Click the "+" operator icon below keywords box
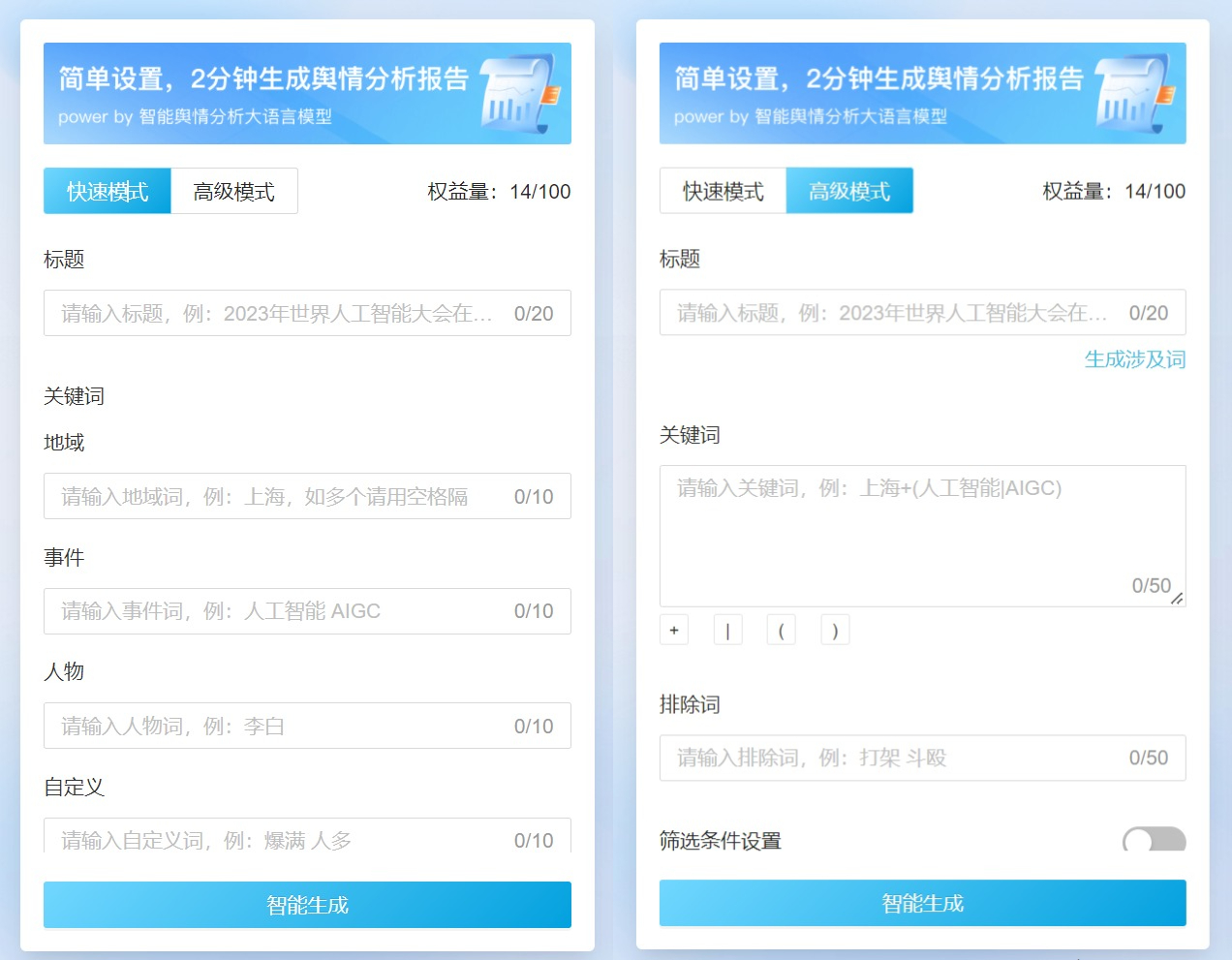Viewport: 1232px width, 960px height. tap(674, 629)
